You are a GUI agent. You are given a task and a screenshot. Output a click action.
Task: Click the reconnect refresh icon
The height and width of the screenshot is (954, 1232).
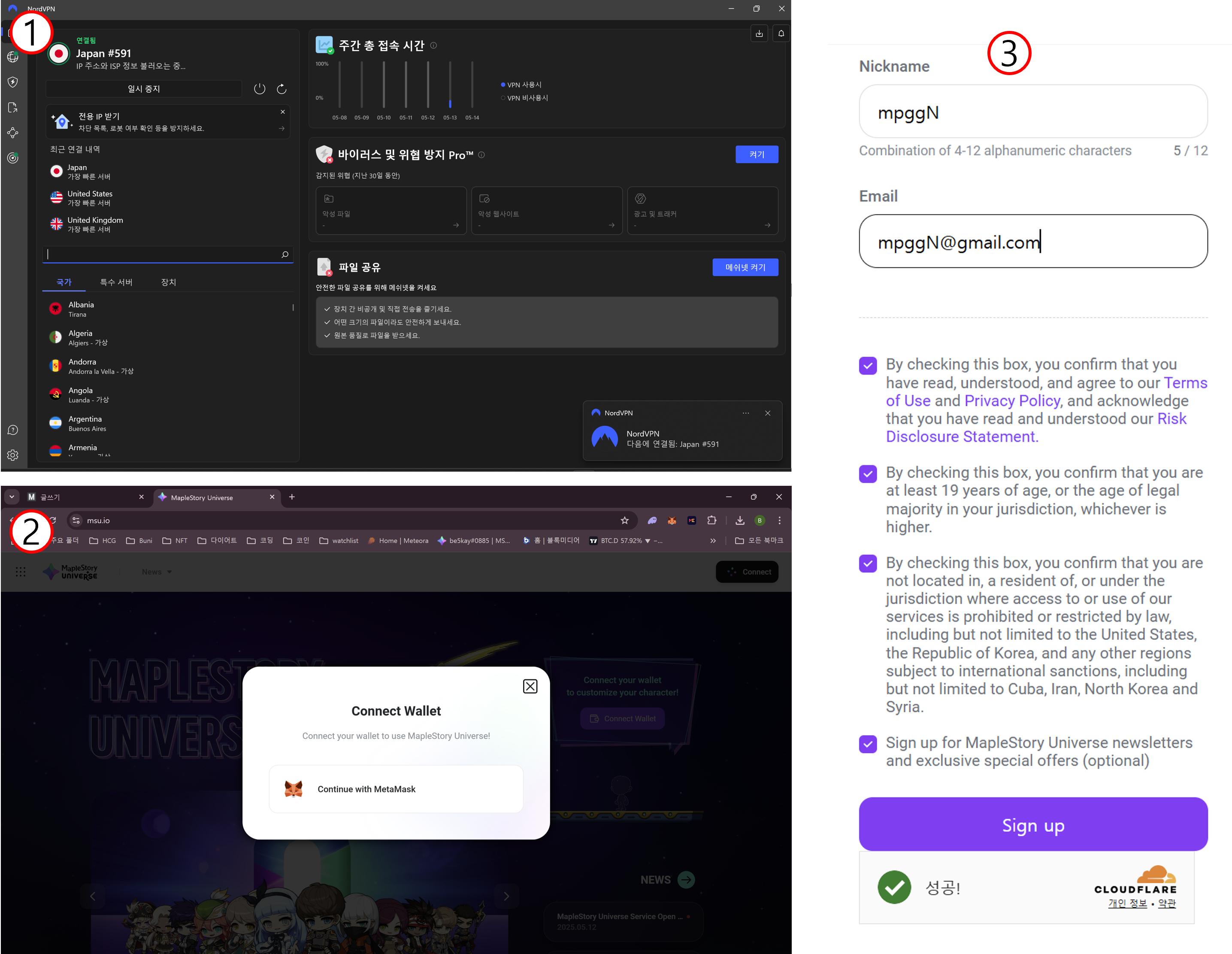282,88
